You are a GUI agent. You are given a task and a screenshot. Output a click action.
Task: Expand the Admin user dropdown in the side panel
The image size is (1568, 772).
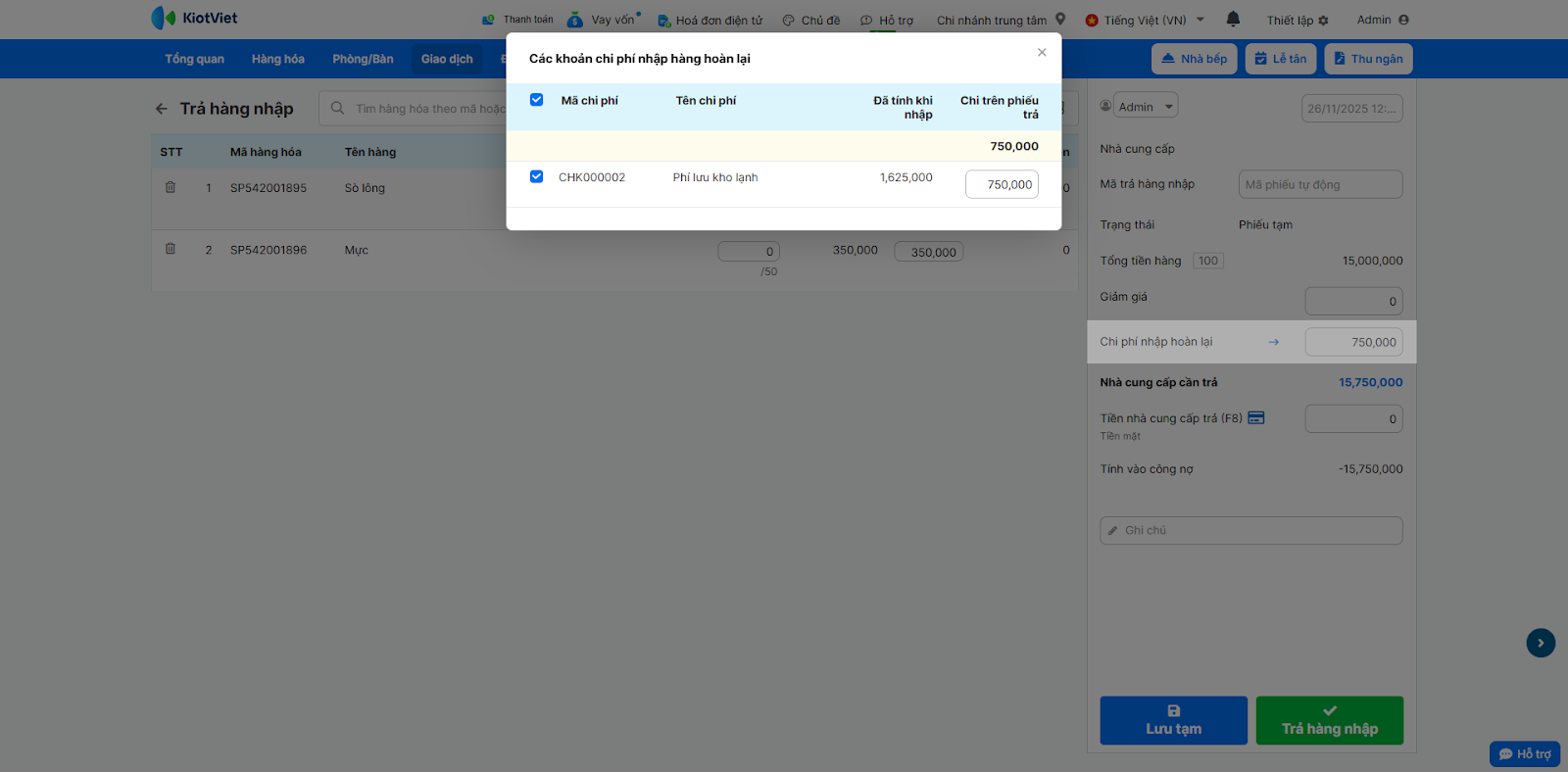coord(1146,106)
